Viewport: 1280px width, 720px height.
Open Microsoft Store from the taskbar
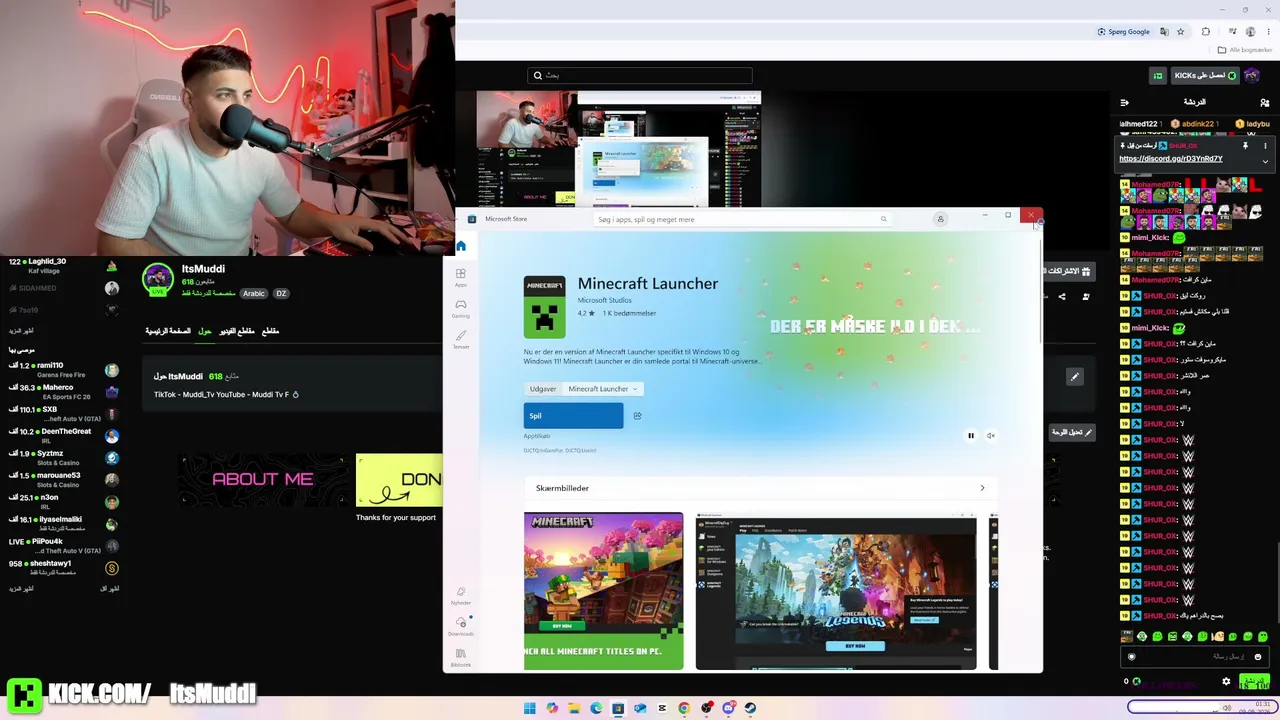pos(618,709)
